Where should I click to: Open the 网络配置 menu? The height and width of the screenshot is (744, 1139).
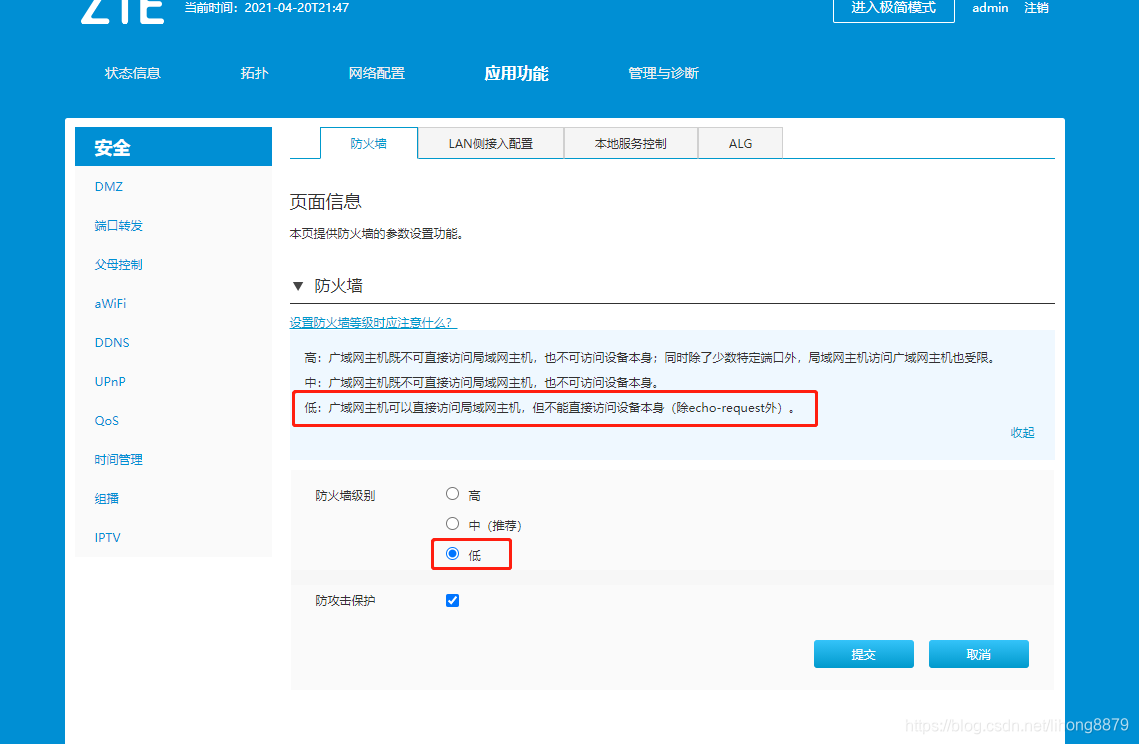pyautogui.click(x=376, y=72)
